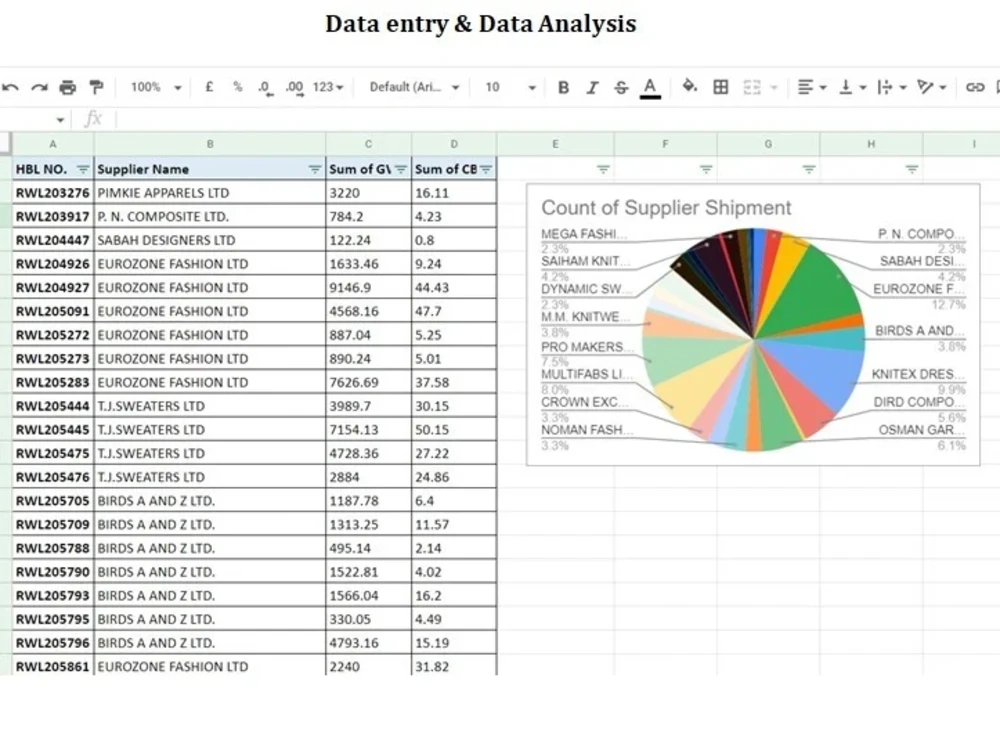Select column A header
1000x750 pixels.
pos(53,144)
